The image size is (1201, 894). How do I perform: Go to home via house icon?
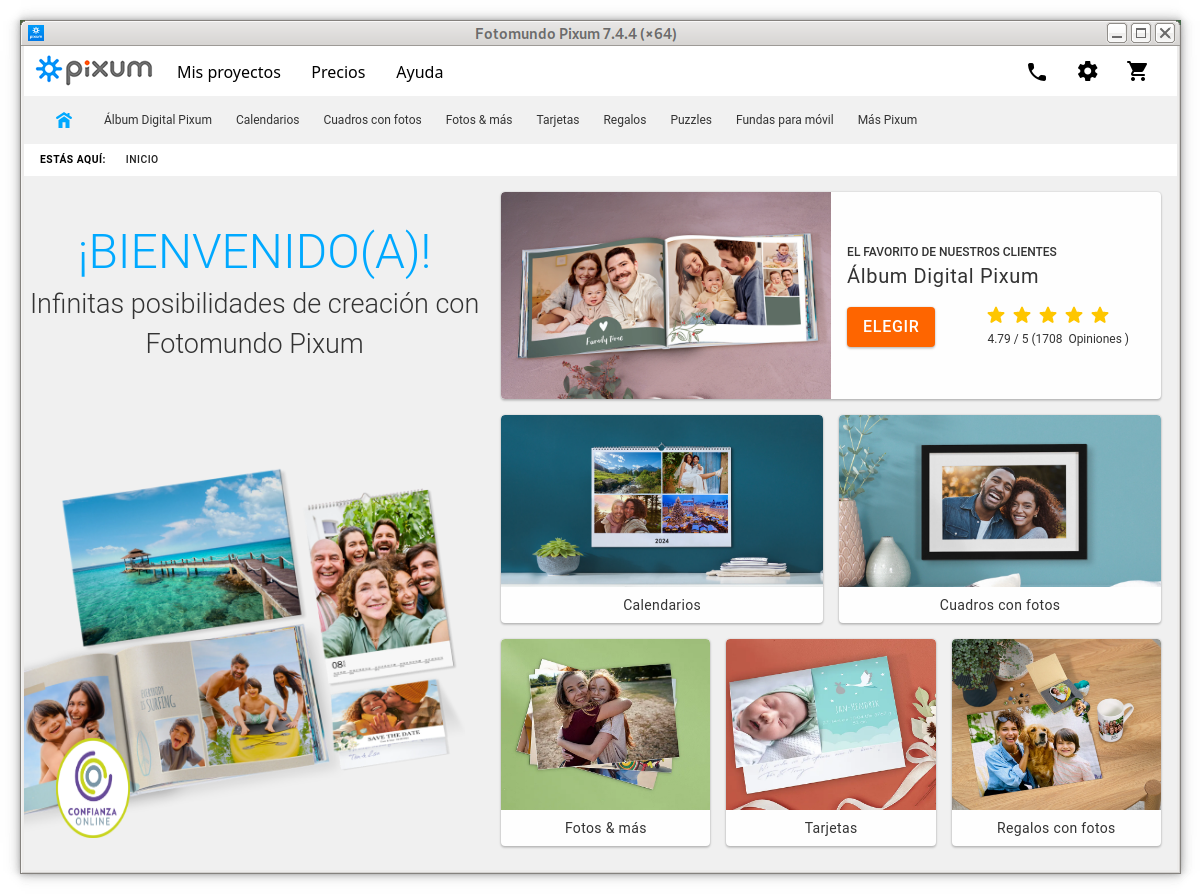pos(64,120)
